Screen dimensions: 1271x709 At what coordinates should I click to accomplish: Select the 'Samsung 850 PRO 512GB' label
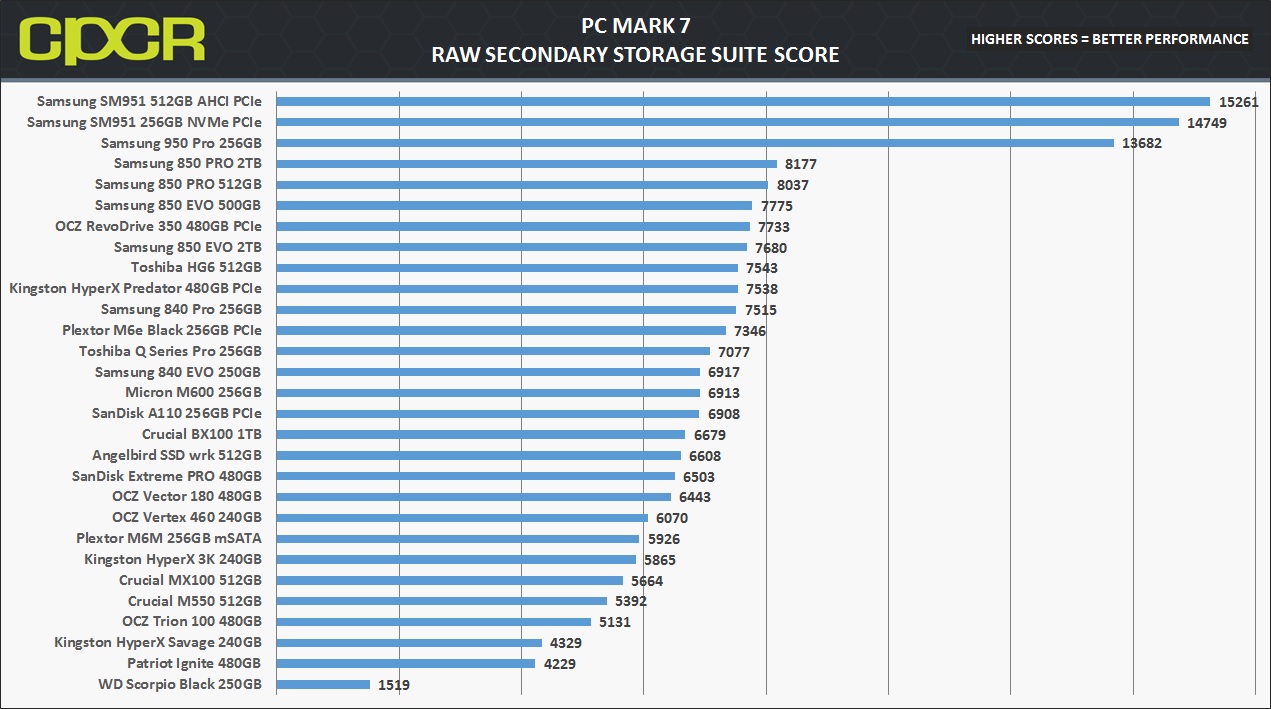(178, 184)
